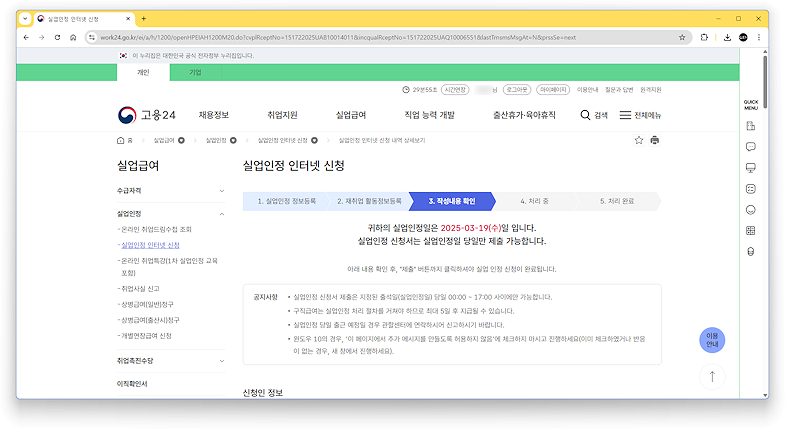Screen dimensions: 785x429
Task: Click the 시간연장 button
Action: pyautogui.click(x=455, y=90)
